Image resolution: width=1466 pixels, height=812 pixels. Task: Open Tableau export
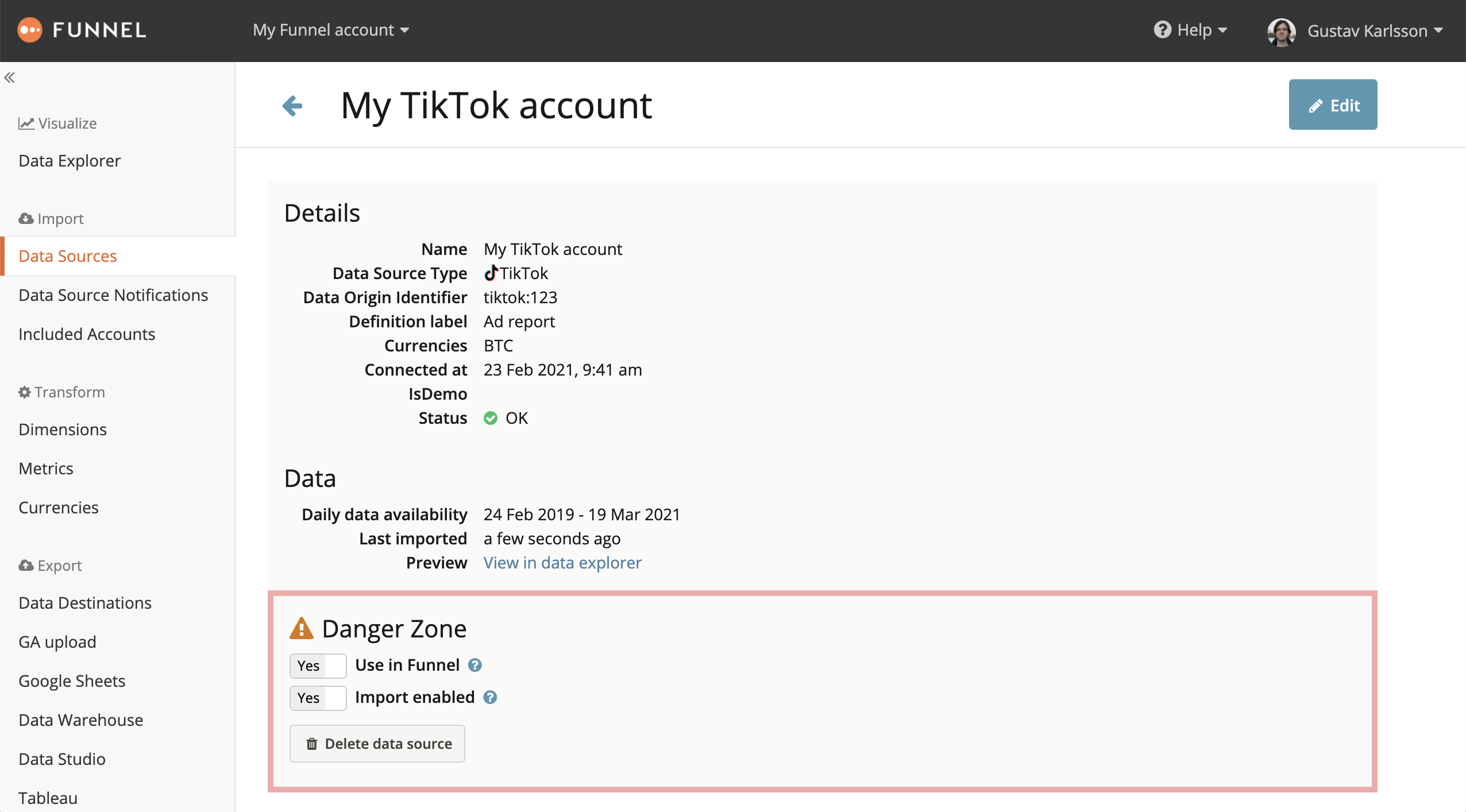click(x=48, y=798)
